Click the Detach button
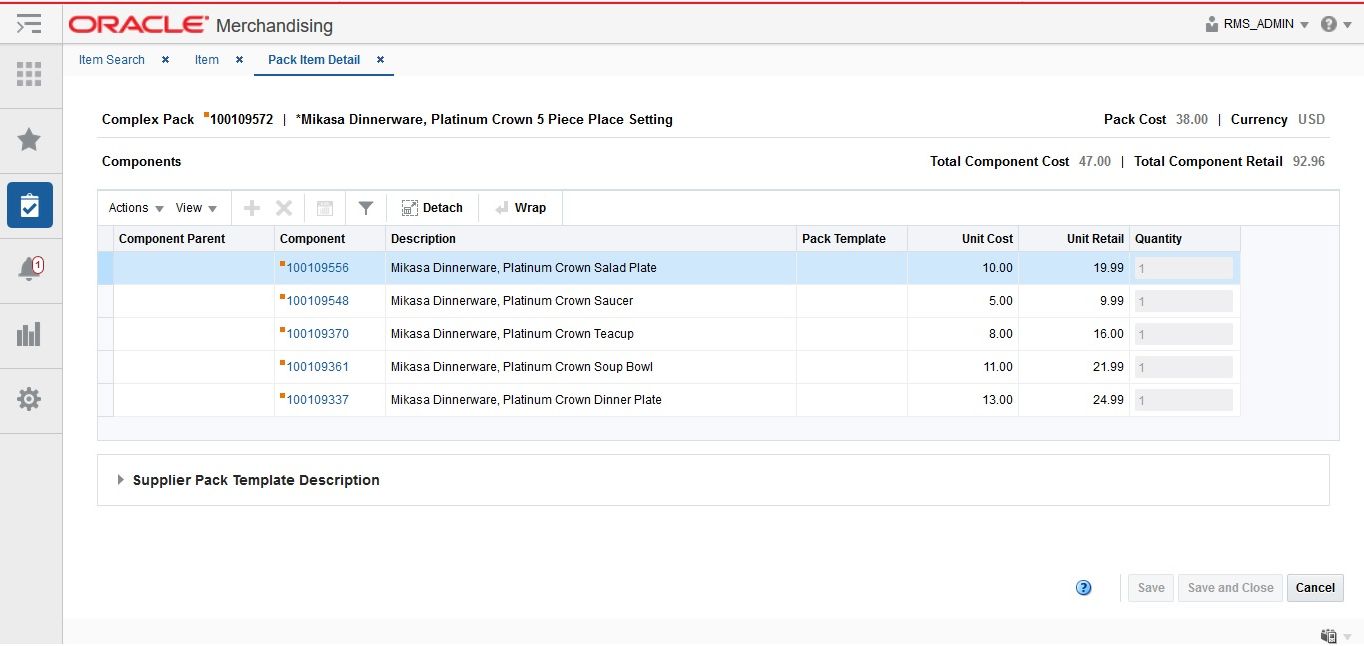 [x=432, y=208]
